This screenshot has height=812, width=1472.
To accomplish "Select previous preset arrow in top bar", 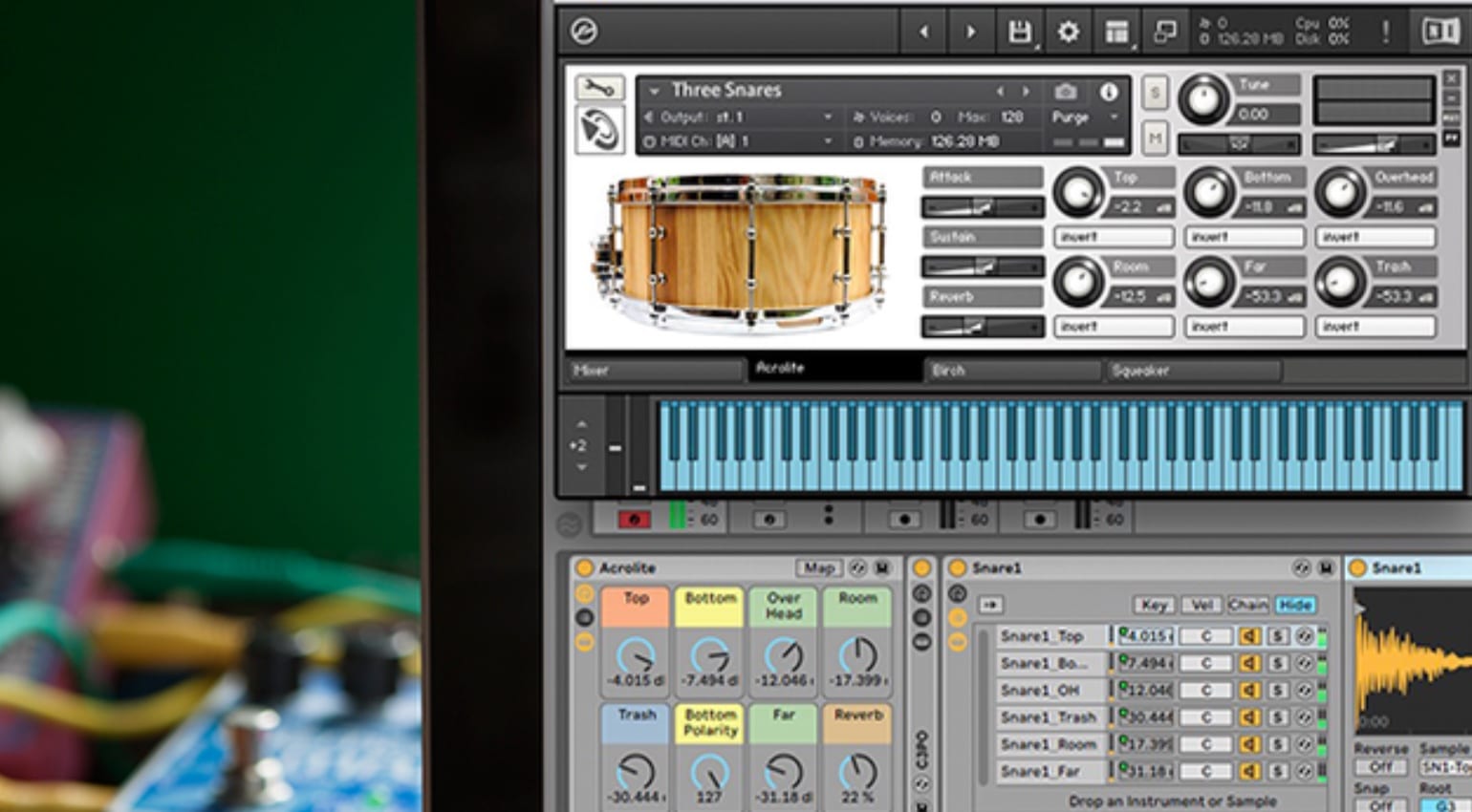I will pyautogui.click(x=923, y=32).
